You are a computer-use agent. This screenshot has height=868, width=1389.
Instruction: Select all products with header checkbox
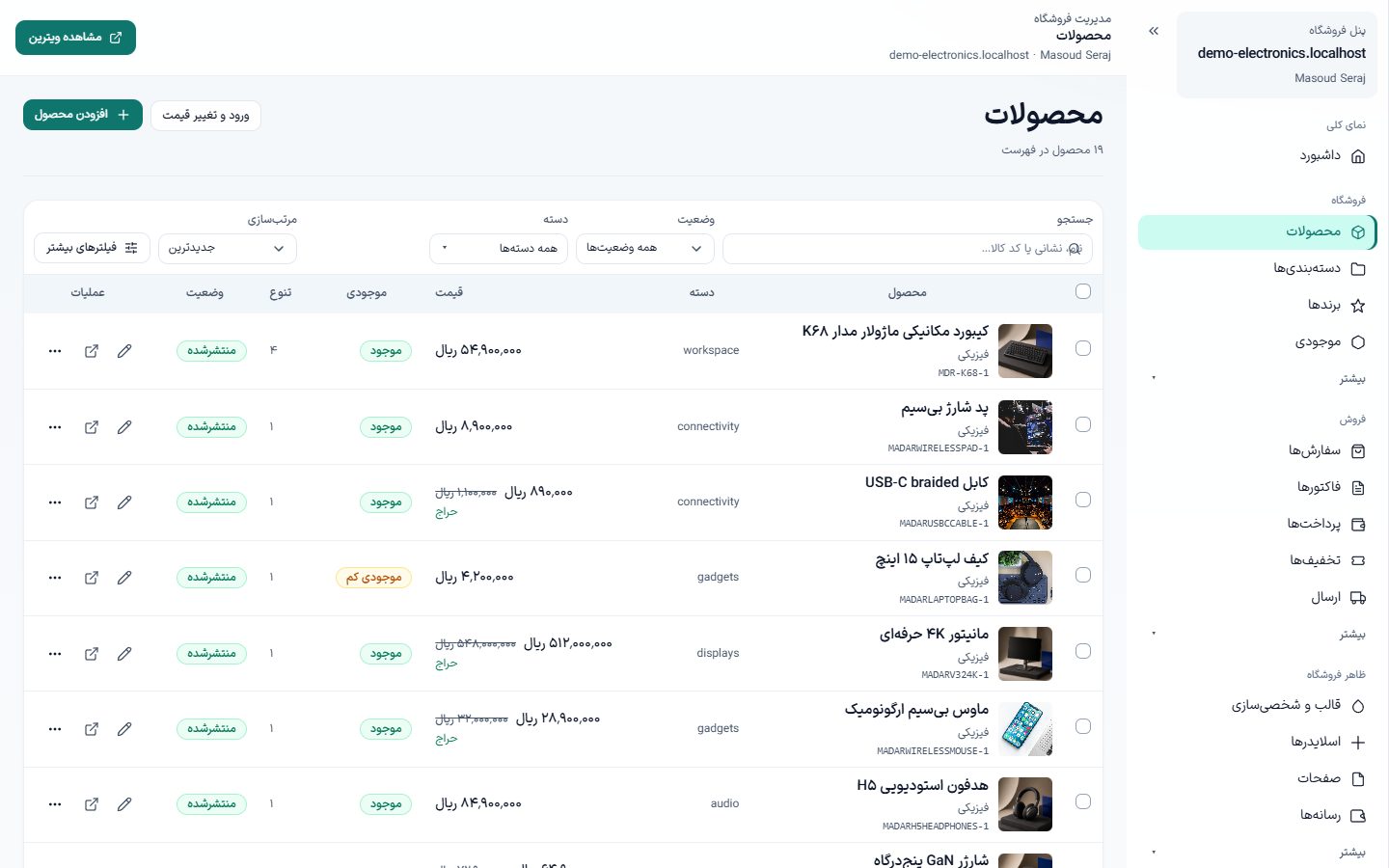(x=1083, y=291)
